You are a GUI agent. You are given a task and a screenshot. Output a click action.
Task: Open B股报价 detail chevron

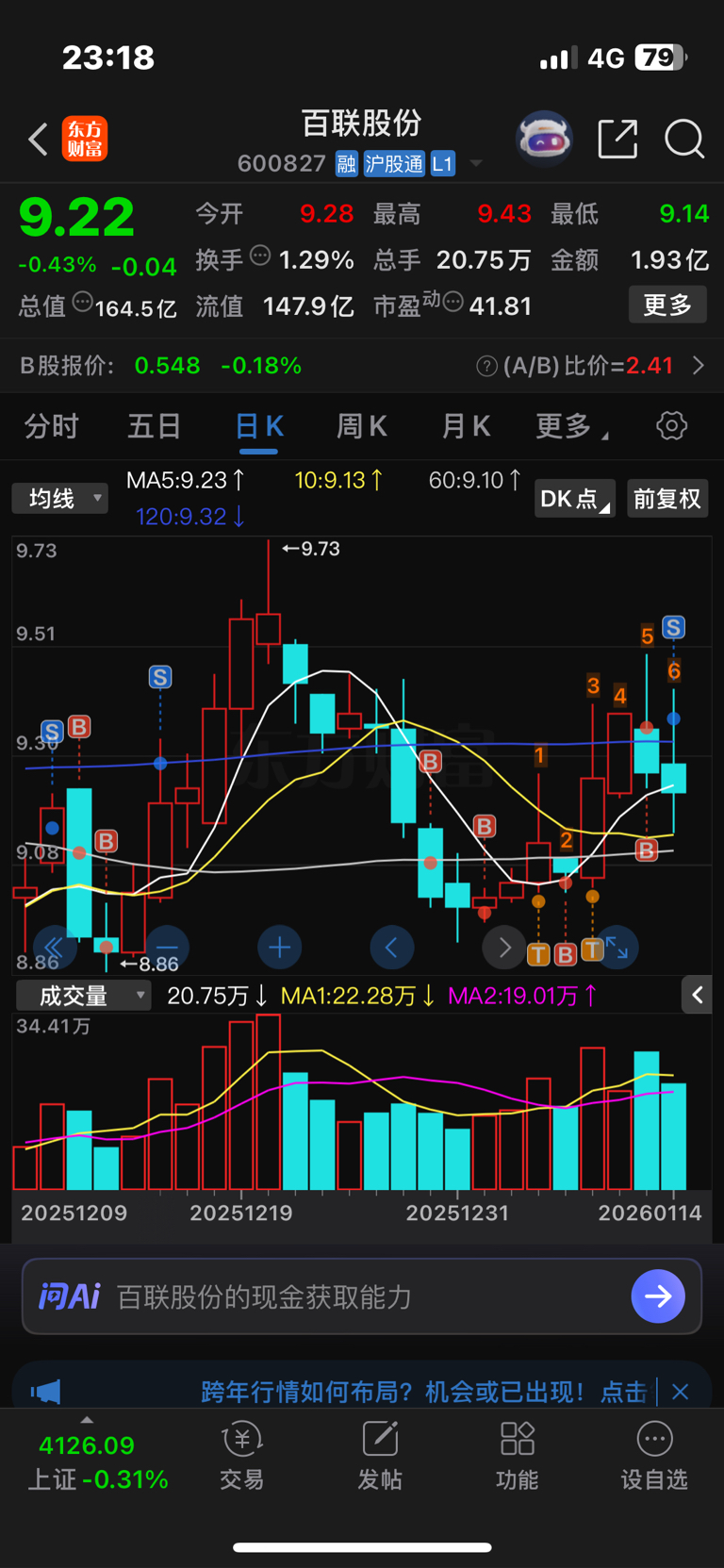699,365
